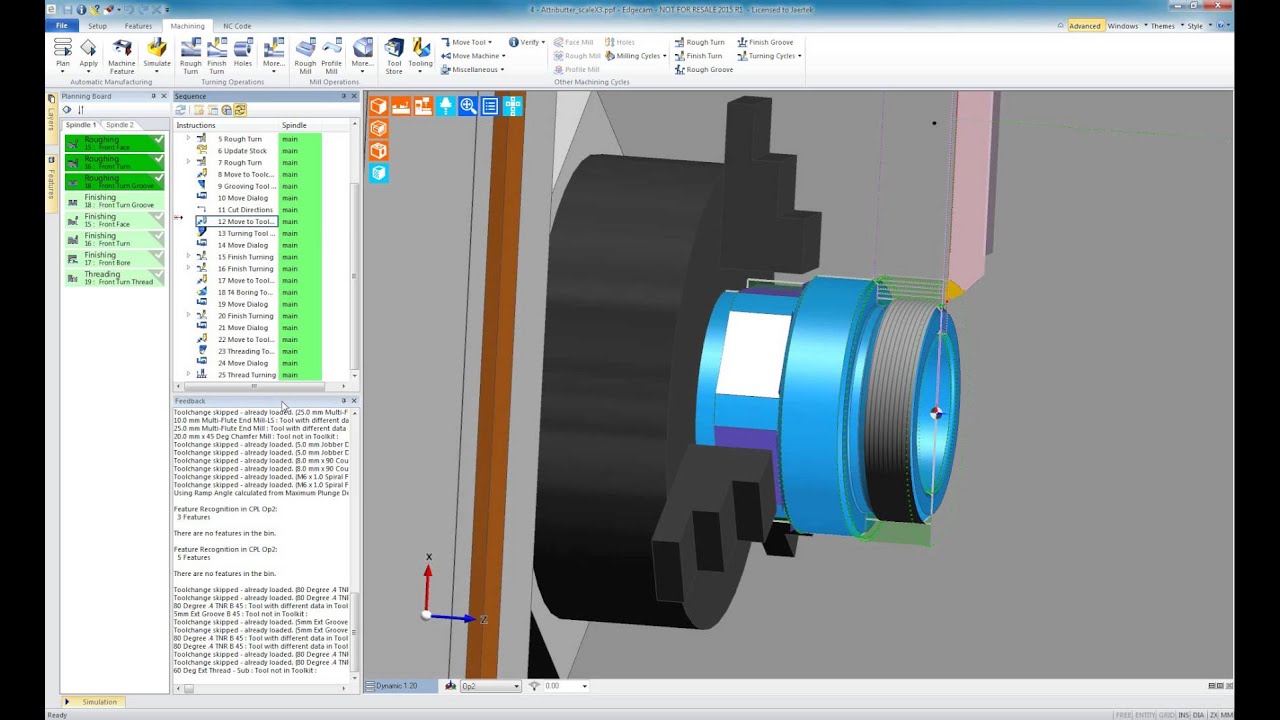Screen dimensions: 1280x720
Task: Click the first Sequence toolbar refresh icon
Action: tap(181, 110)
